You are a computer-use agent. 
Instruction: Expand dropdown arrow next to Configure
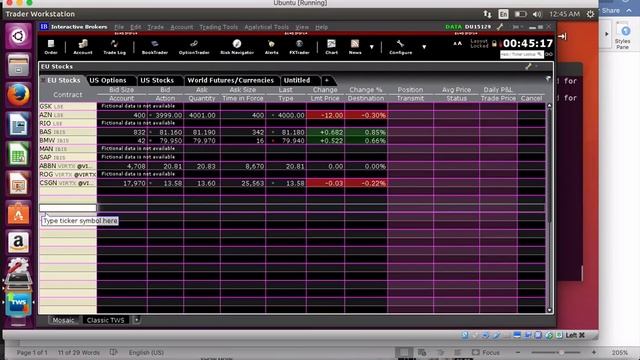[x=424, y=47]
